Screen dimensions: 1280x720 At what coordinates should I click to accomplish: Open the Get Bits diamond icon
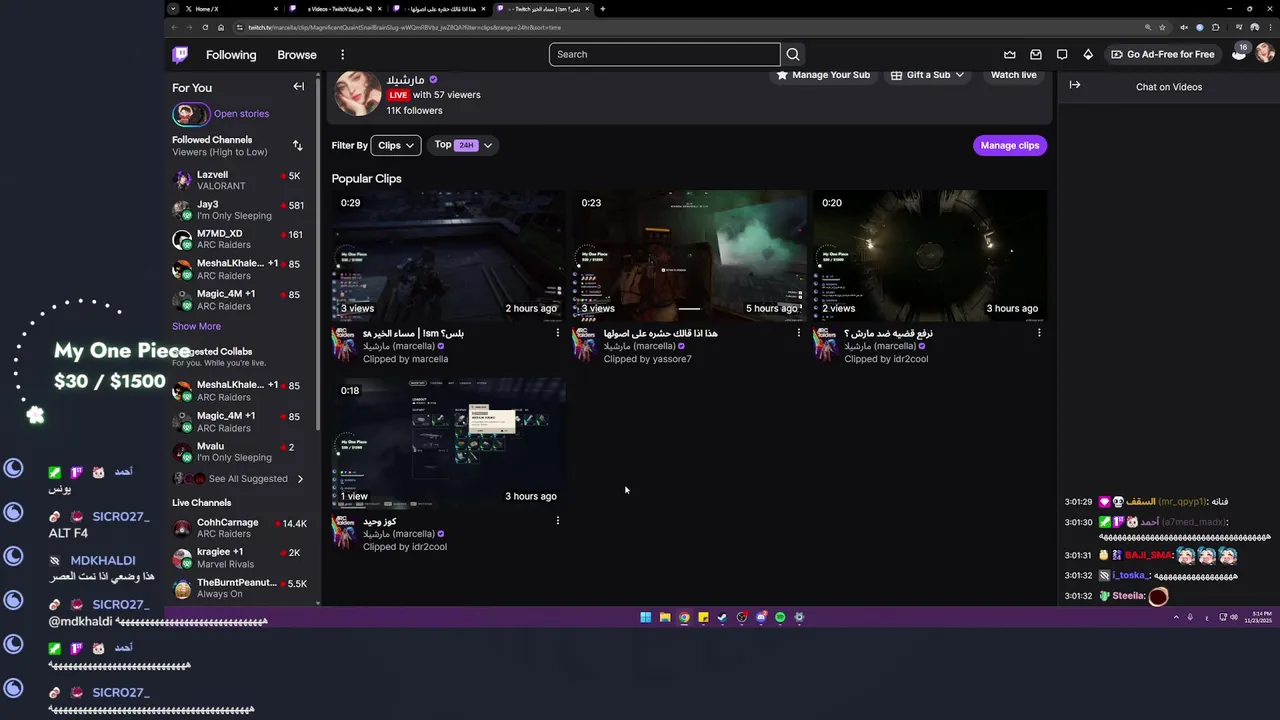pos(1088,55)
